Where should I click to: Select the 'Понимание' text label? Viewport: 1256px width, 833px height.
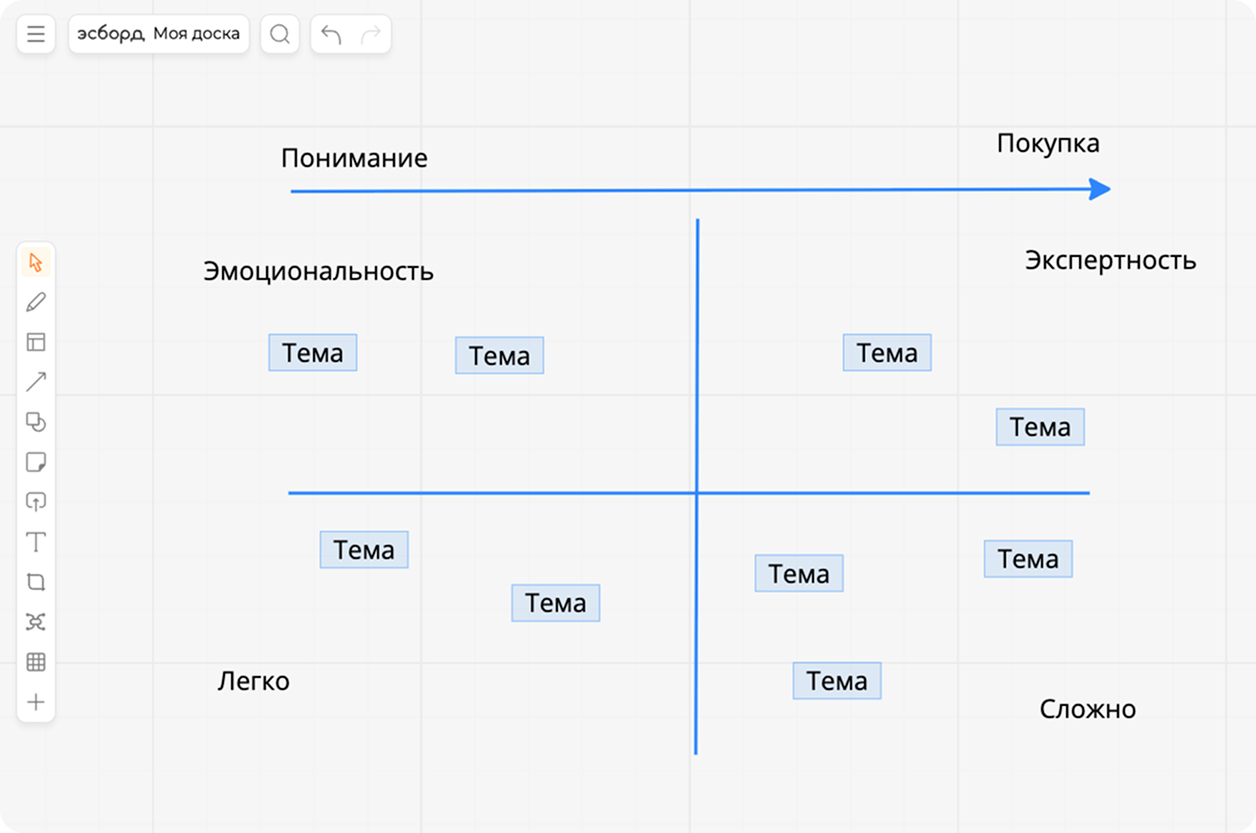pyautogui.click(x=354, y=158)
